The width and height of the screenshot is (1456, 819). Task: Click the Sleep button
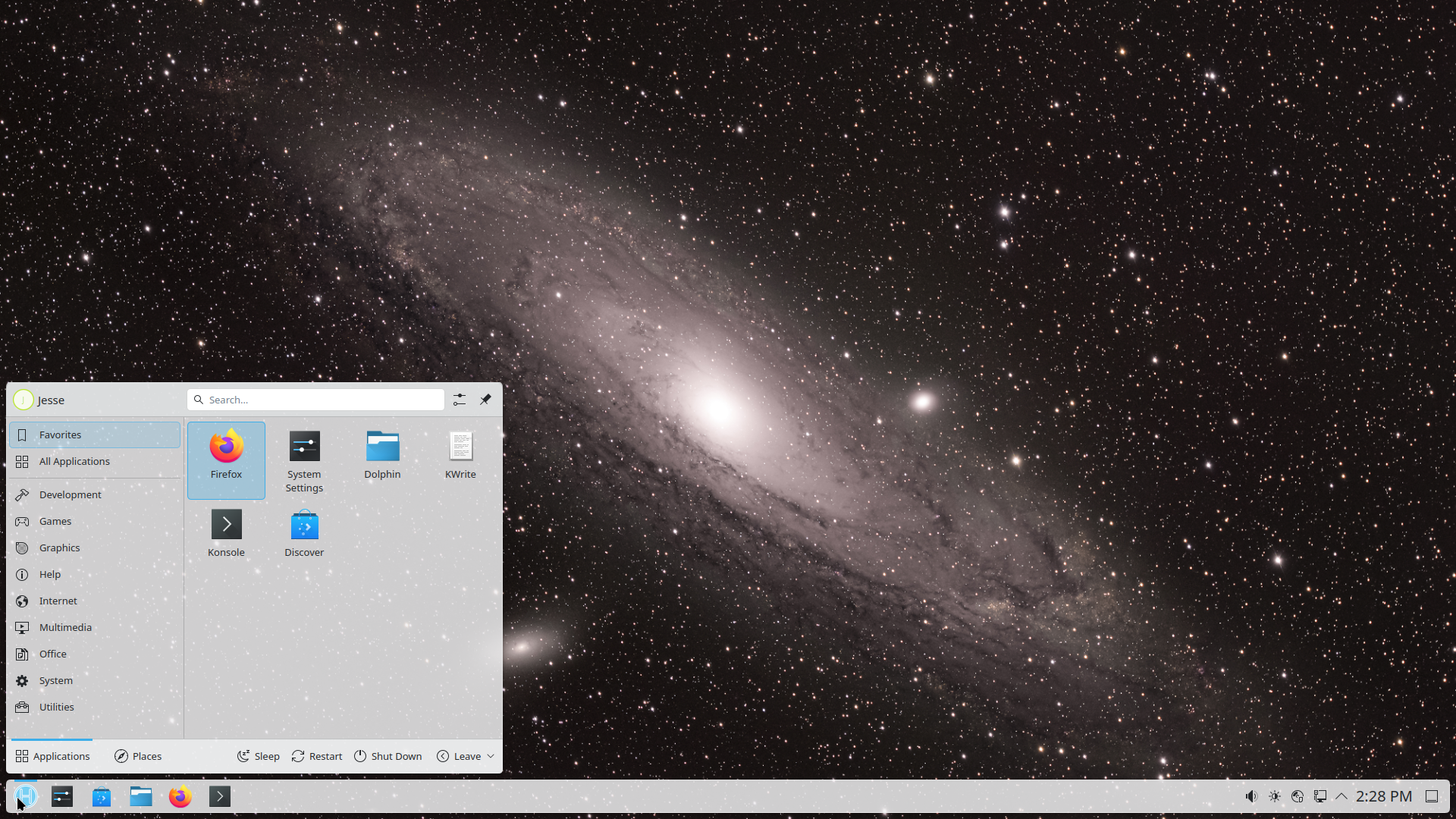pos(259,756)
